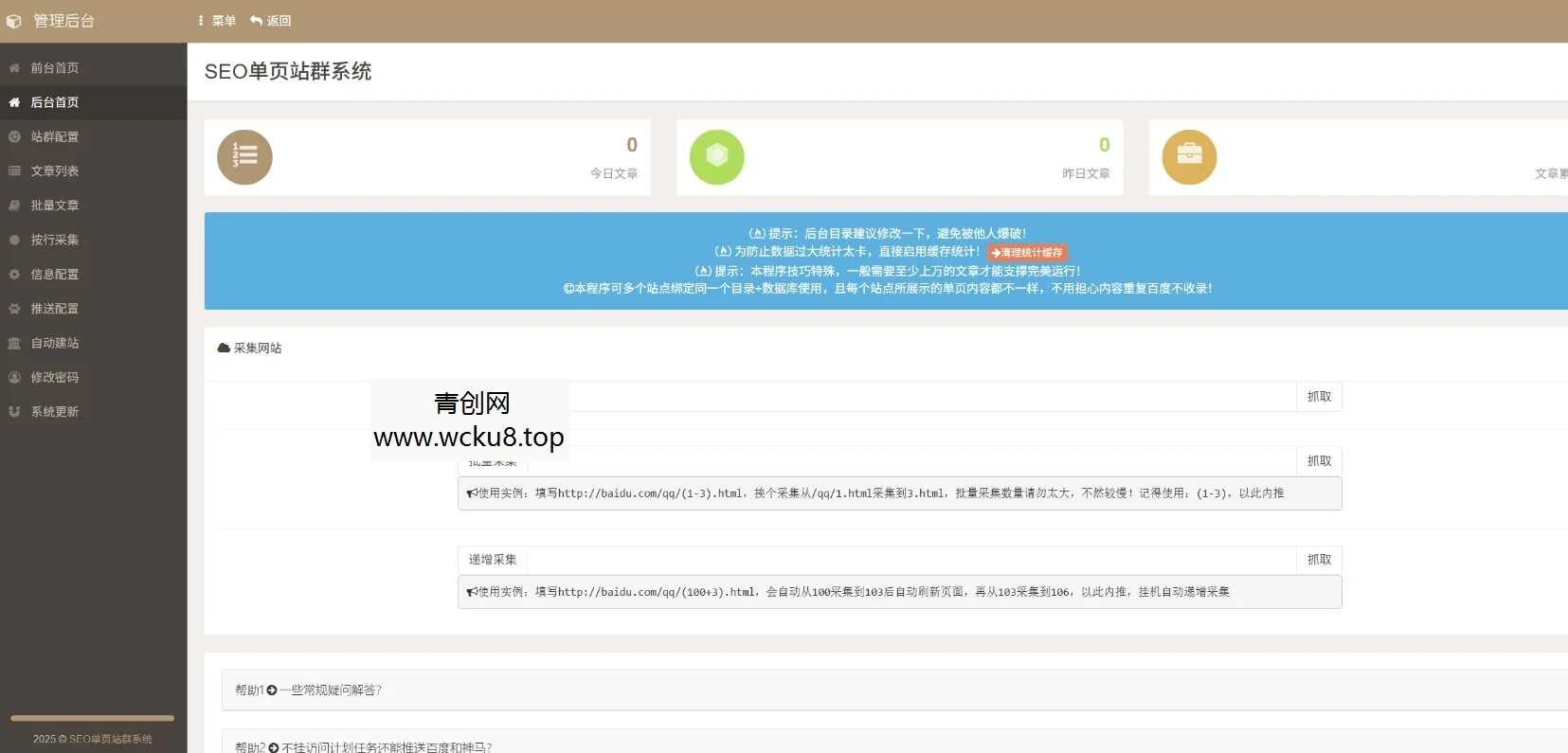Click the icon beside 站群配置
The width and height of the screenshot is (1568, 753).
(14, 136)
